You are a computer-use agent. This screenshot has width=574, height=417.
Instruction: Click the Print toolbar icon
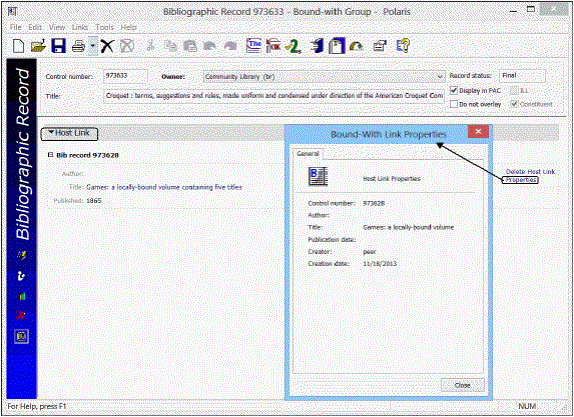click(78, 46)
